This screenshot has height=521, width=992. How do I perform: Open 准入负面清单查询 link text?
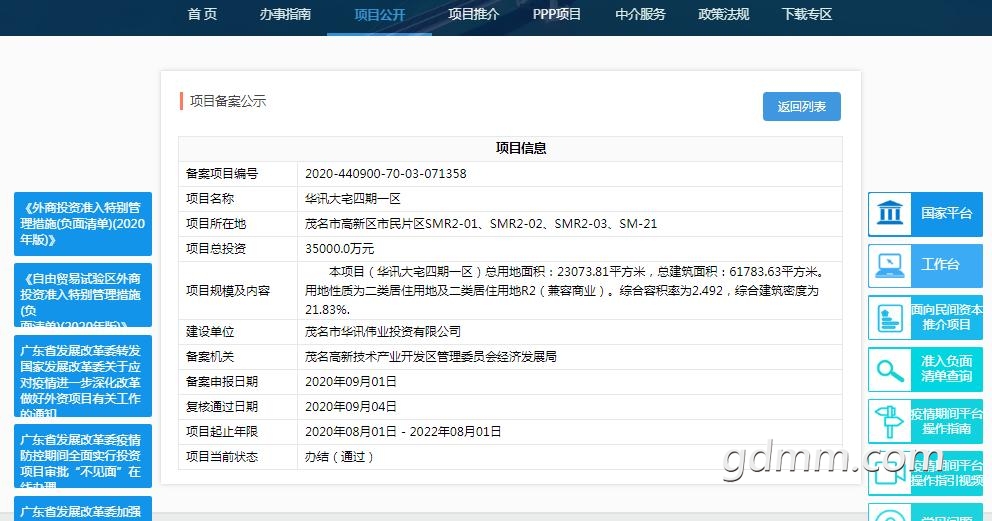(x=946, y=369)
